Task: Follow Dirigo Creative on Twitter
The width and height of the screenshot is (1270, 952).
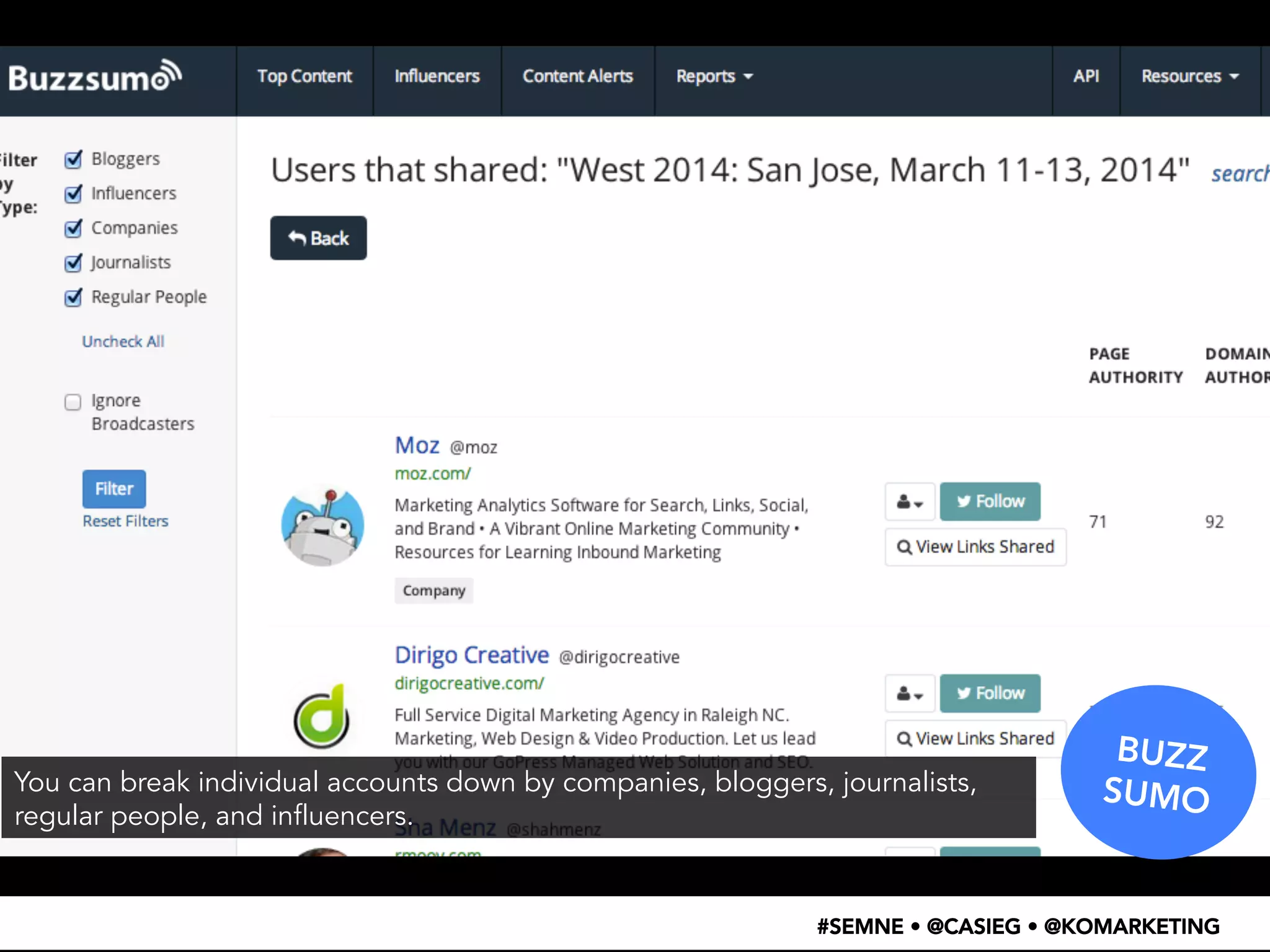Action: [990, 694]
